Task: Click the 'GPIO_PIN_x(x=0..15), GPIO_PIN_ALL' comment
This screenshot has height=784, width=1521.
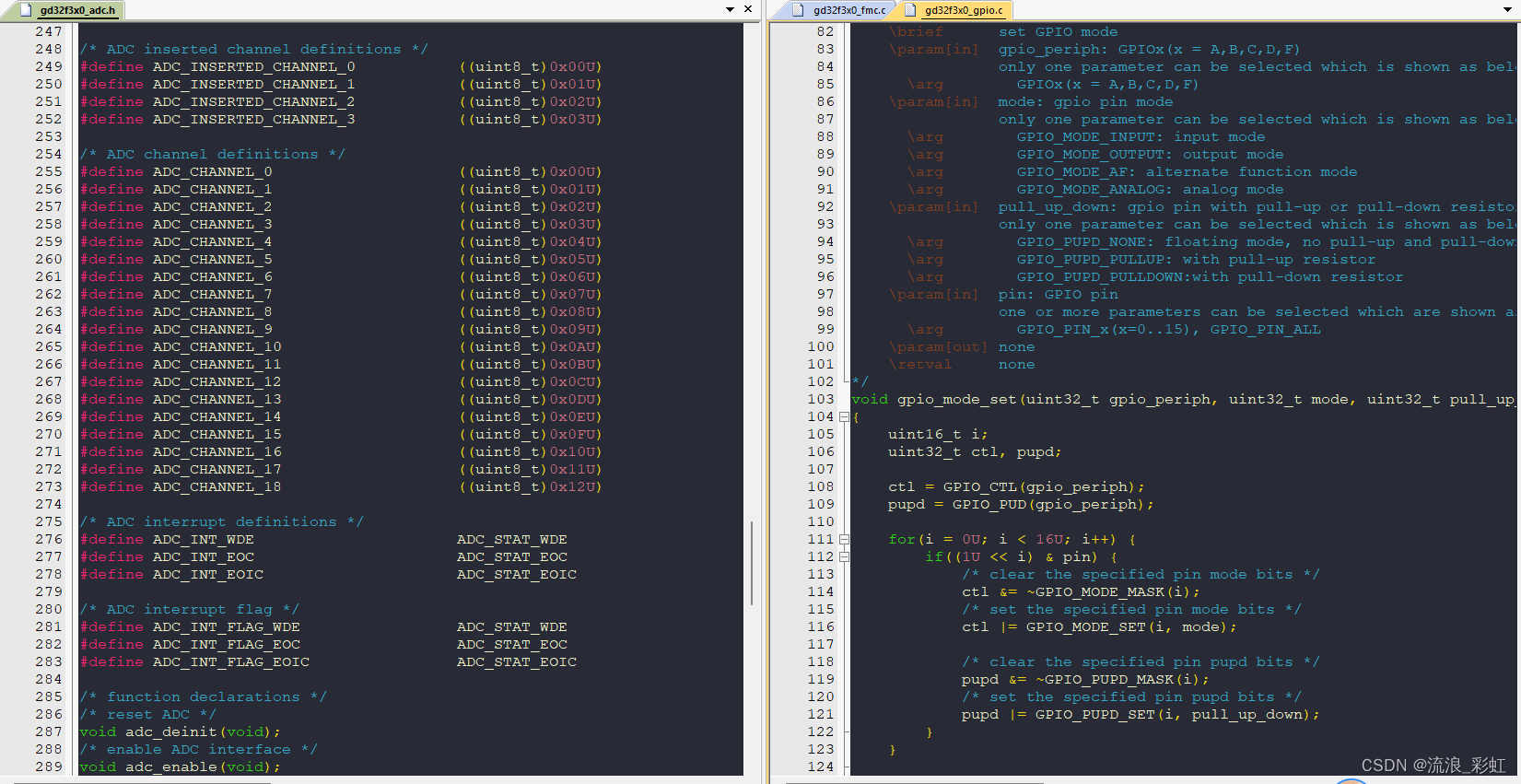Action: [x=1168, y=330]
